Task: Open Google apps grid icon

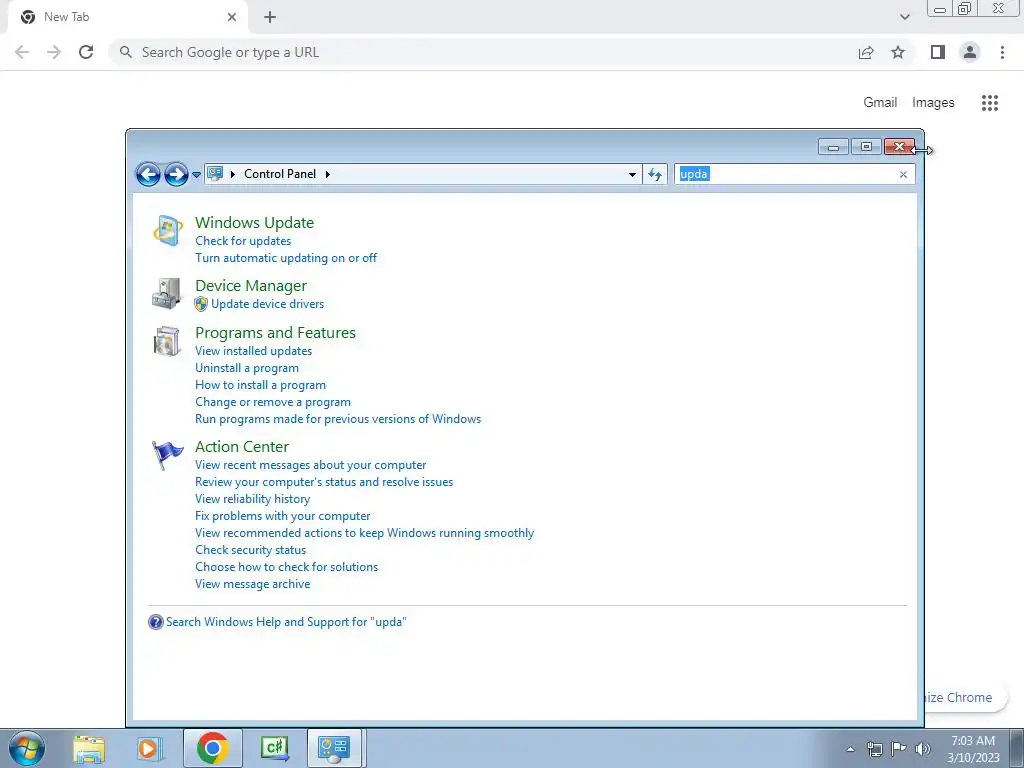Action: click(x=990, y=103)
